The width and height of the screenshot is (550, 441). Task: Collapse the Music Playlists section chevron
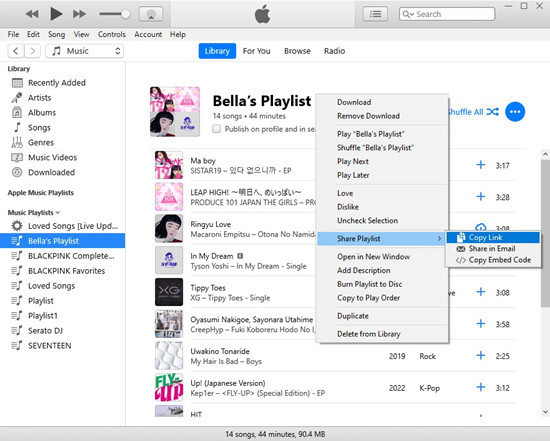tap(58, 213)
